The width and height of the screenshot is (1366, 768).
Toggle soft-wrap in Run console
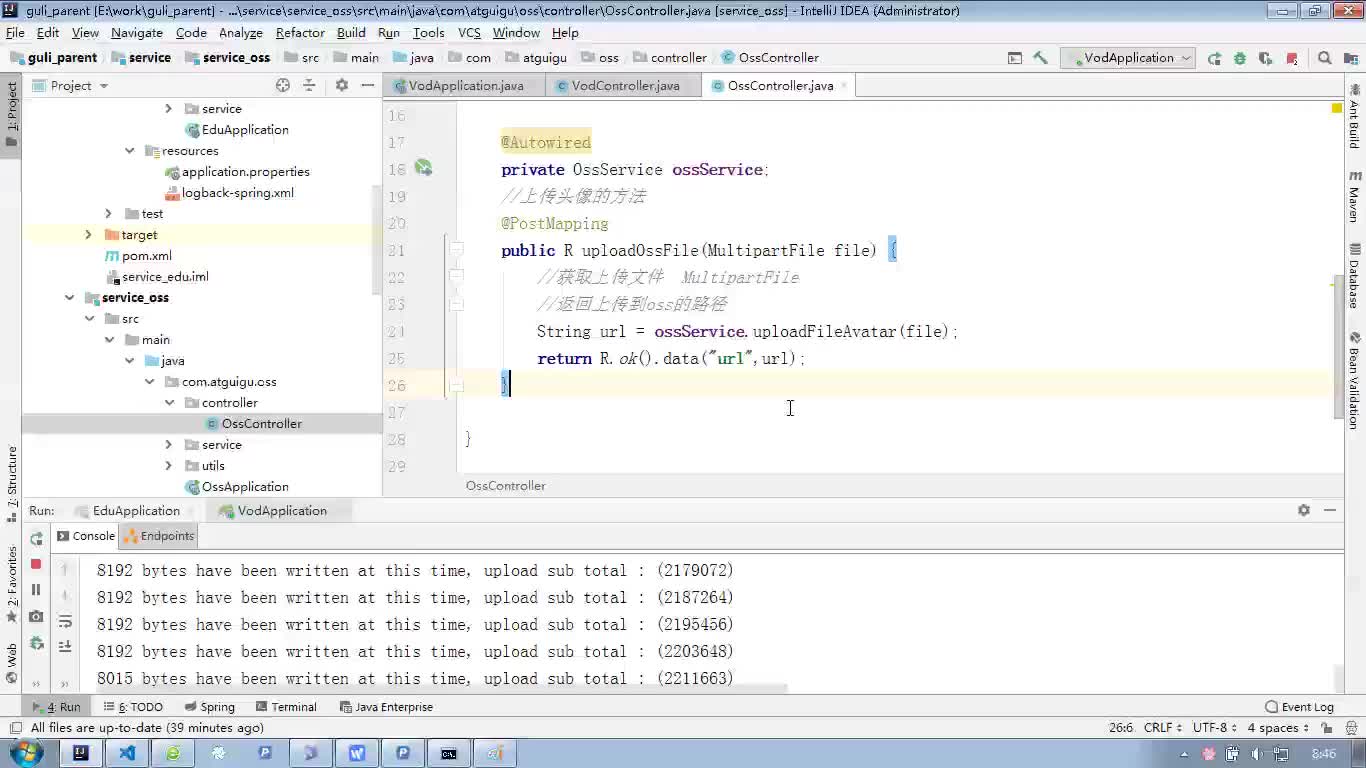pos(65,622)
